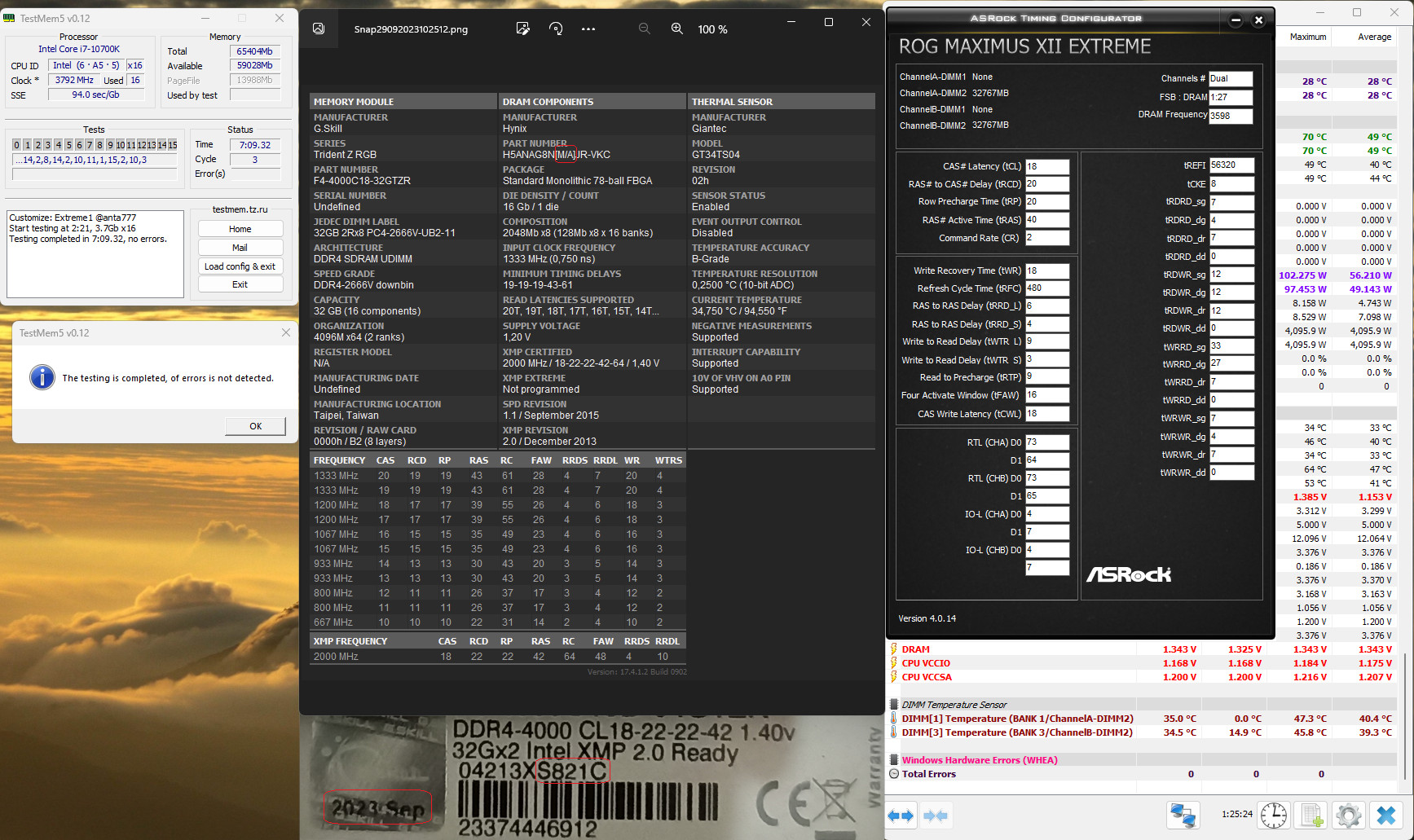Click the Exit button in TestMem5

point(240,284)
